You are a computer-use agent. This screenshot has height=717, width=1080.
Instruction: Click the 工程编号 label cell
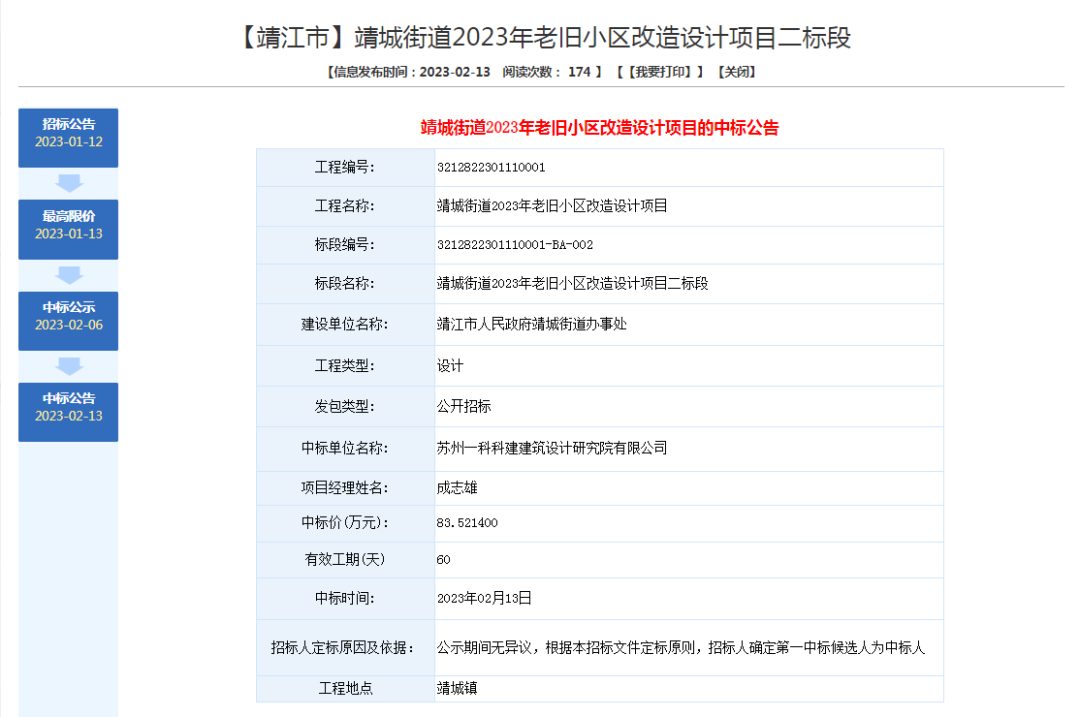pyautogui.click(x=345, y=167)
